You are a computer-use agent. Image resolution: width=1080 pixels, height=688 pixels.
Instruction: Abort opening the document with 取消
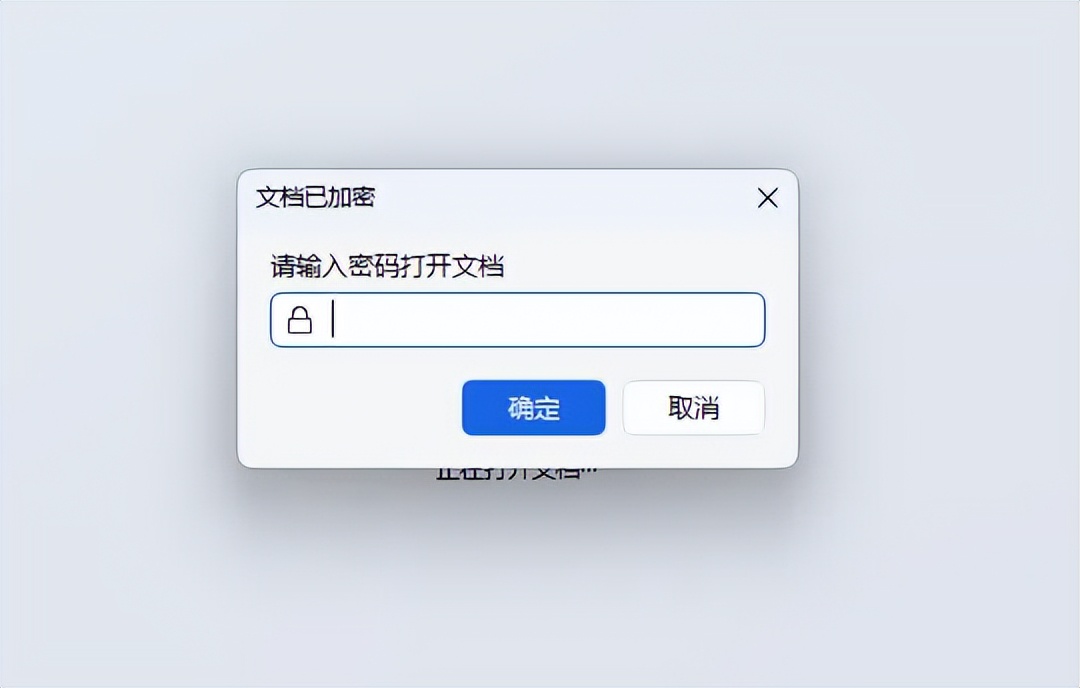694,408
